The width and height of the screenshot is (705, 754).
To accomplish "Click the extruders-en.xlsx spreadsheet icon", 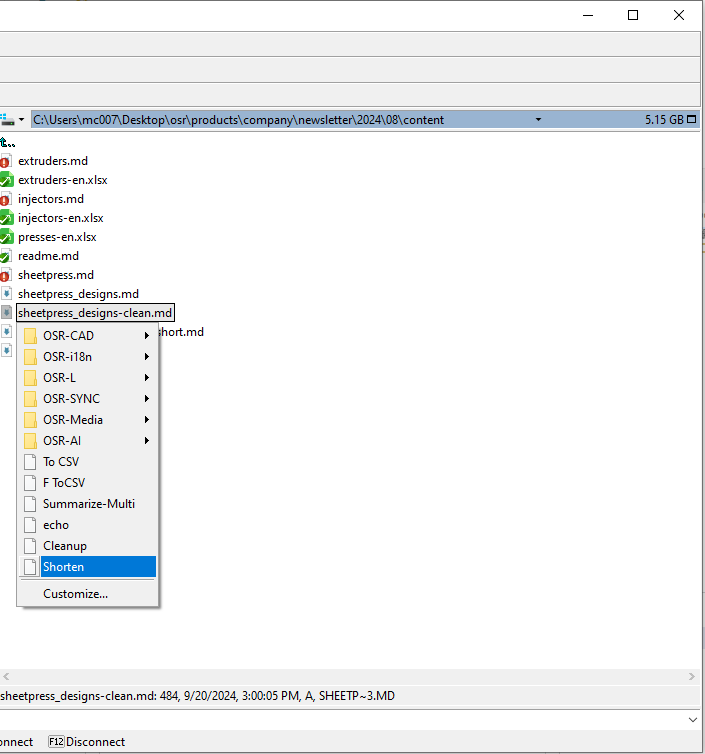I will [x=6, y=180].
